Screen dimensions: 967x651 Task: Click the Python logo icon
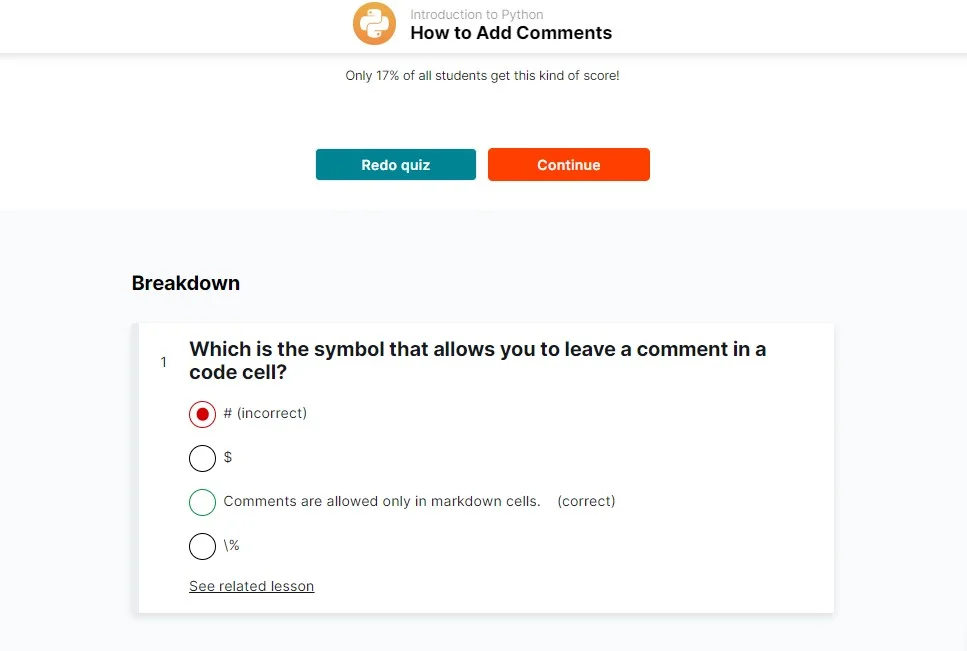point(375,24)
